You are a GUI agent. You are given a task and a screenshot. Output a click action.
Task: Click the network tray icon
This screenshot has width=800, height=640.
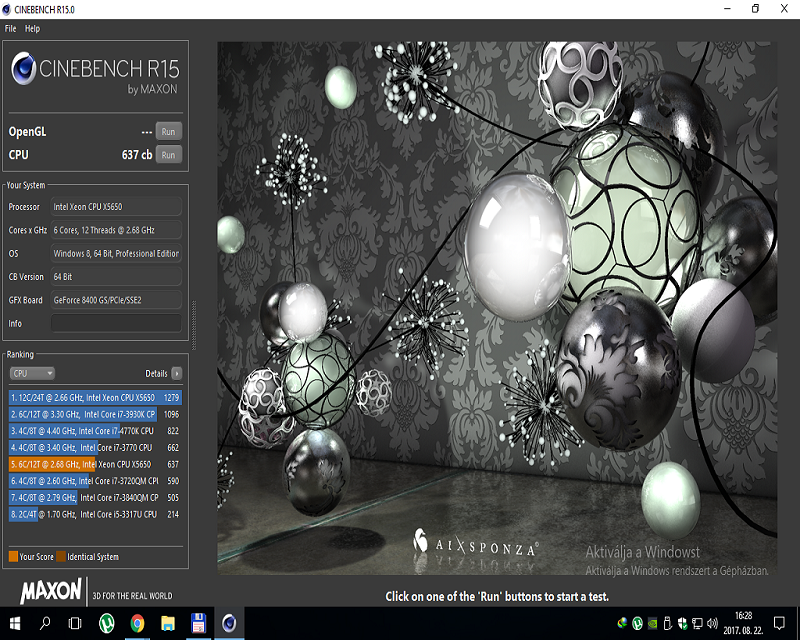[x=697, y=623]
